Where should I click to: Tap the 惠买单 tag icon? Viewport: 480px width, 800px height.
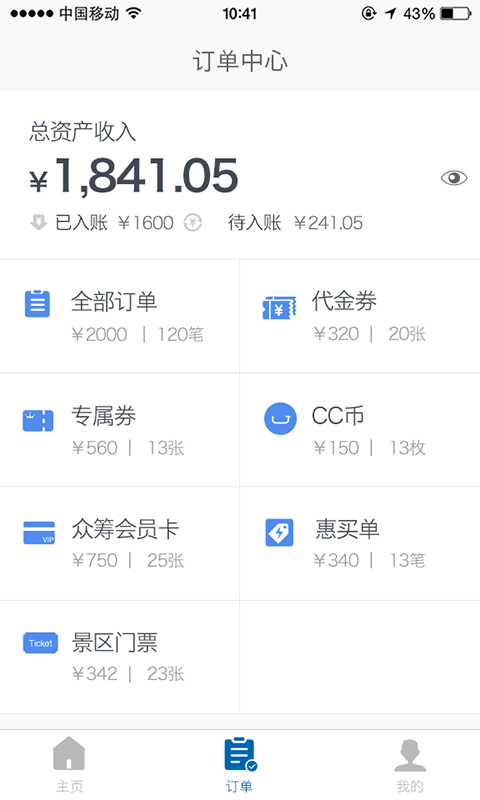click(280, 533)
